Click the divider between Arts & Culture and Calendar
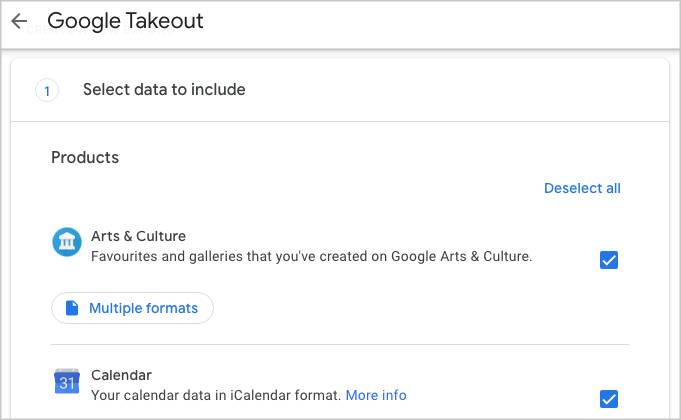This screenshot has height=420, width=681. coord(340,345)
